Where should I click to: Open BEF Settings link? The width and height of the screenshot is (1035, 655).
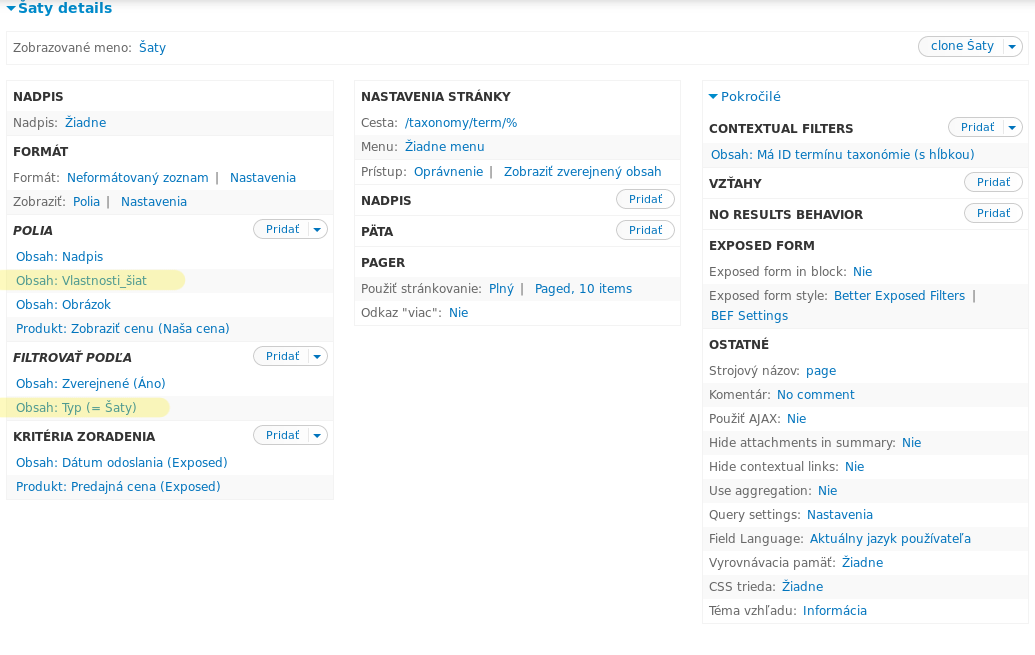[x=749, y=316]
